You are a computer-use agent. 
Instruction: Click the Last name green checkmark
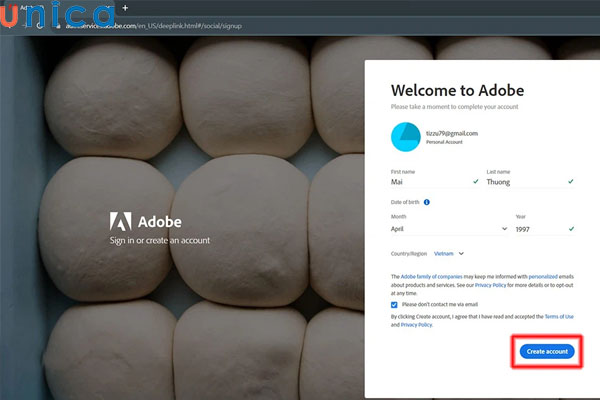coord(570,182)
